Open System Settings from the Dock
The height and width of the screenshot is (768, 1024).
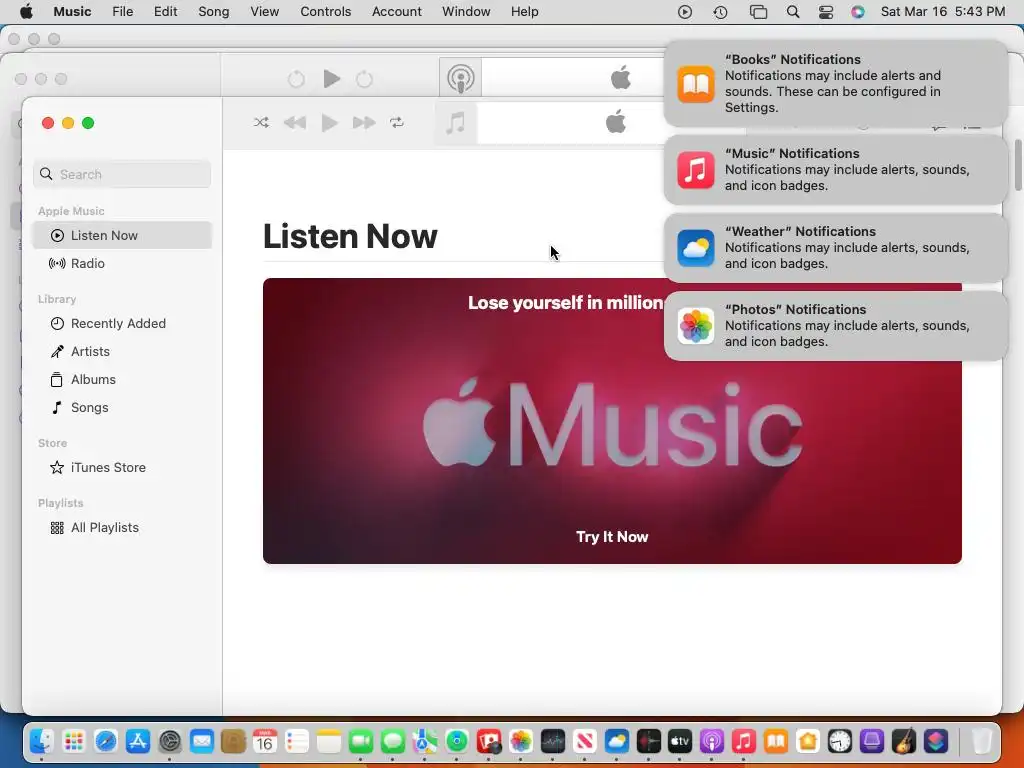169,741
